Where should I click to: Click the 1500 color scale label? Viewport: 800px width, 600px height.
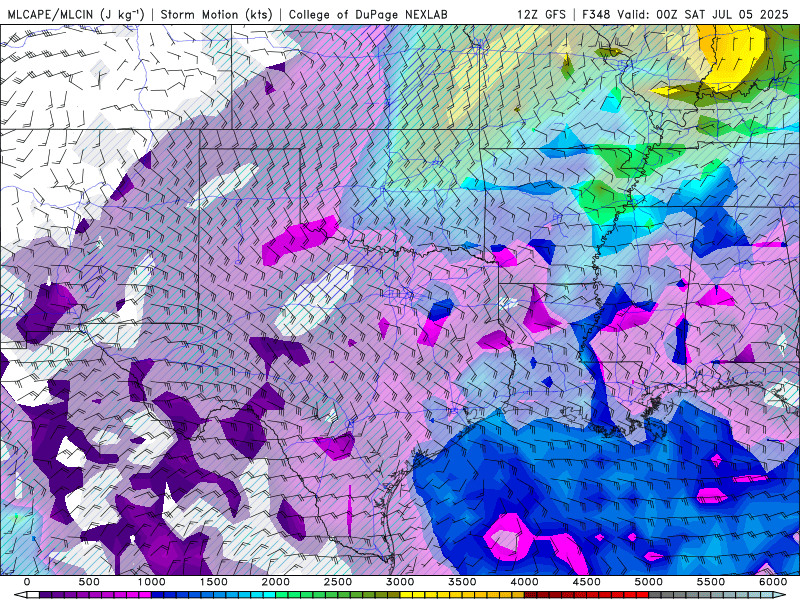(x=214, y=582)
